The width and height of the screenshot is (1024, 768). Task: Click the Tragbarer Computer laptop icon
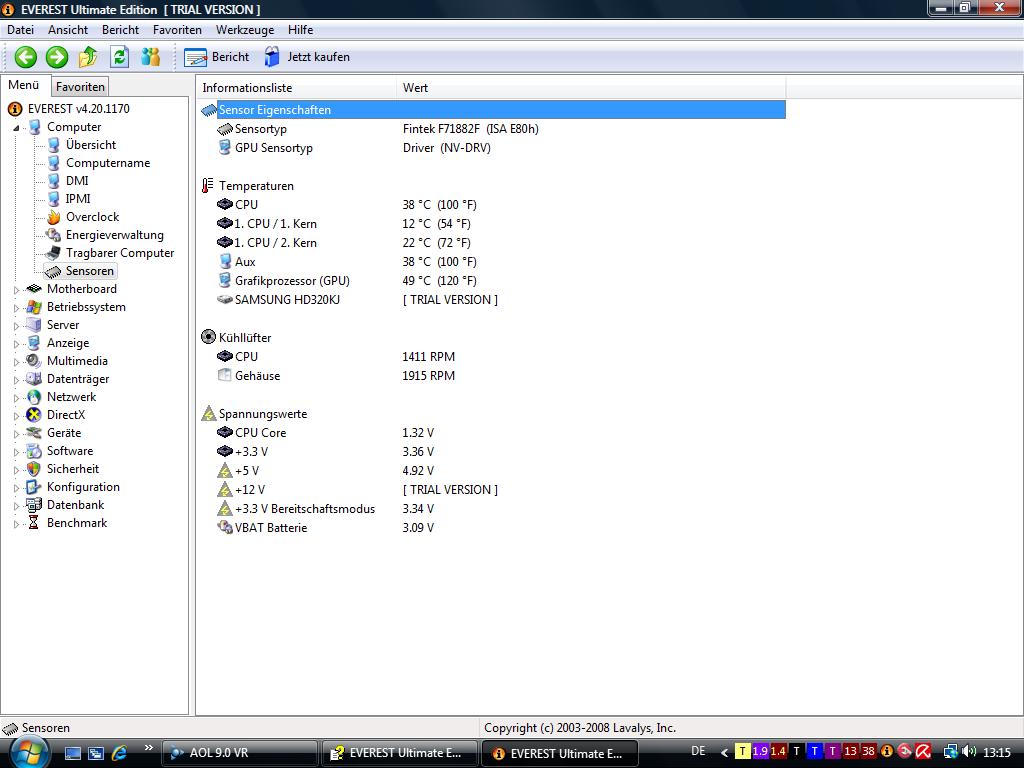click(x=54, y=253)
